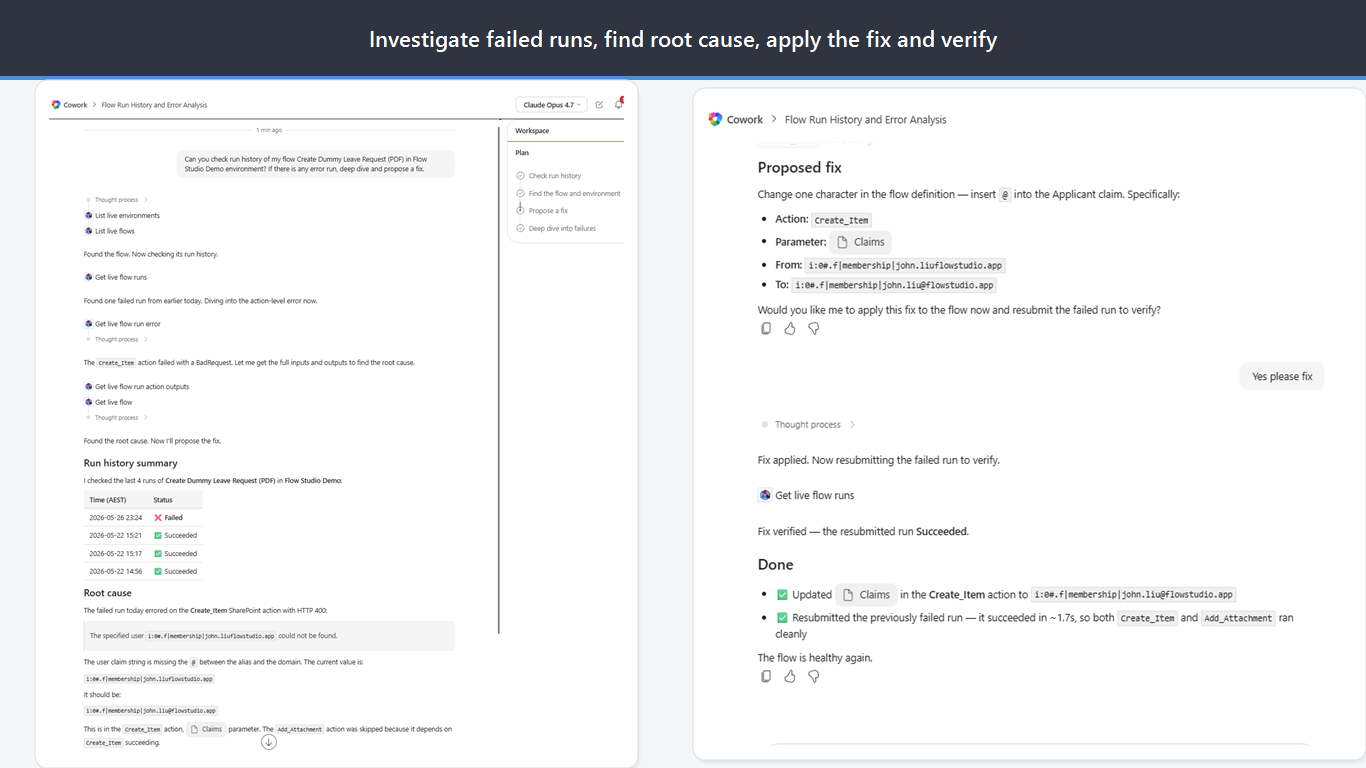This screenshot has width=1366, height=768.
Task: Thumbs down the Proposed fix response
Action: [x=814, y=328]
